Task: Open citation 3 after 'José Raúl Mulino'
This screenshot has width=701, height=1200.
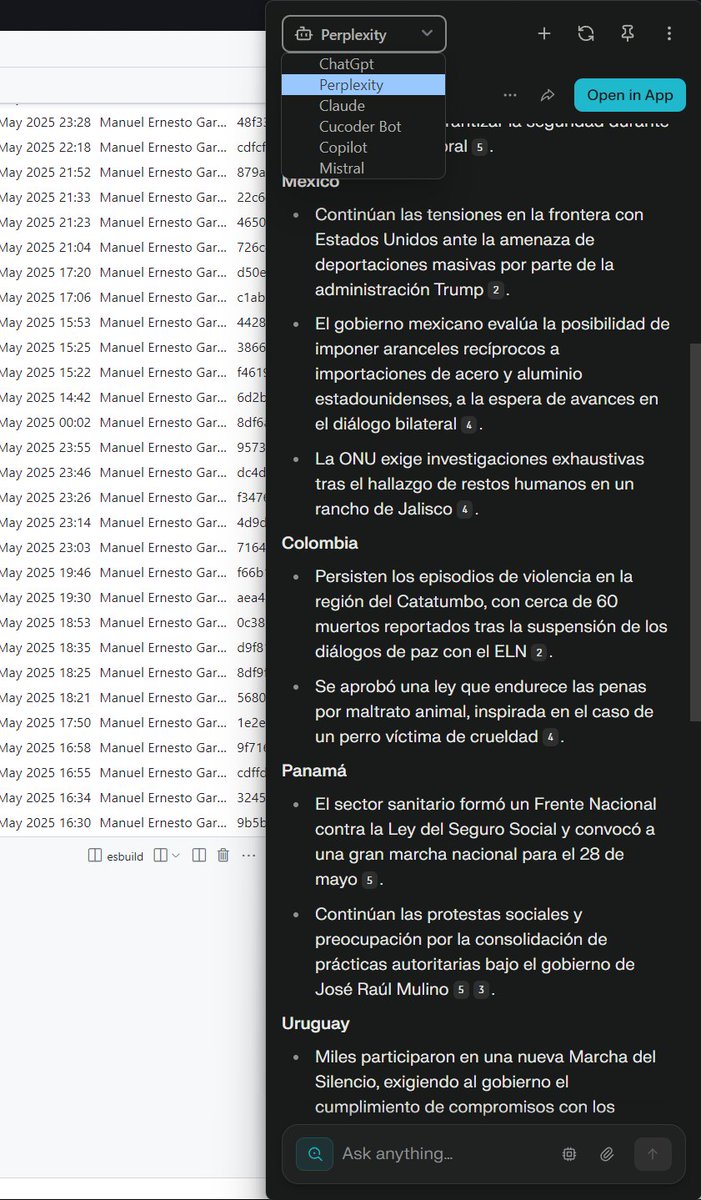Action: coord(481,991)
